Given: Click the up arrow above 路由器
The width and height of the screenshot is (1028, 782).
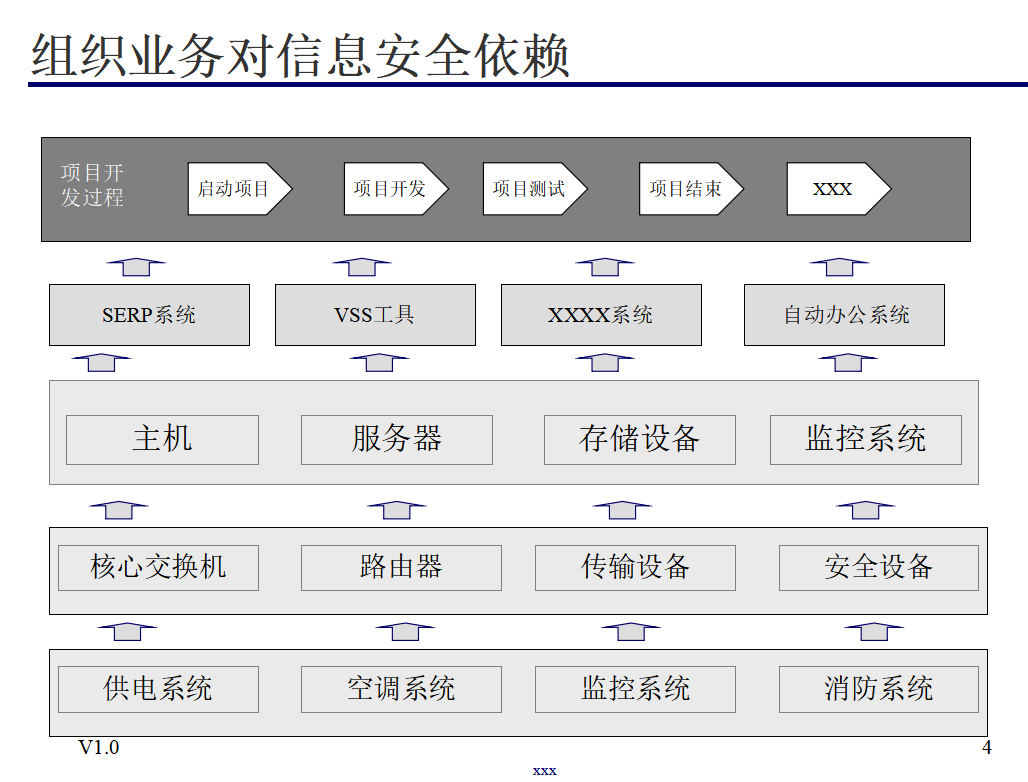Looking at the screenshot, I should coord(397,510).
